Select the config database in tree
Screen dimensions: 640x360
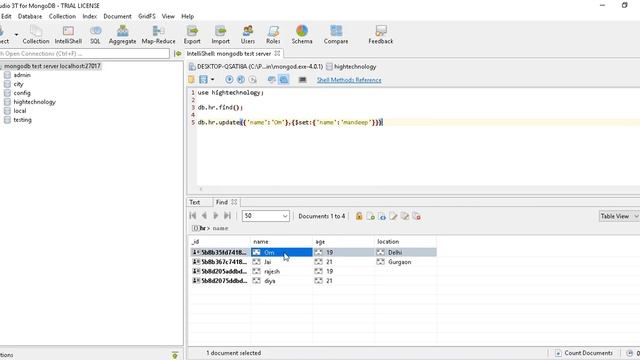pyautogui.click(x=22, y=93)
